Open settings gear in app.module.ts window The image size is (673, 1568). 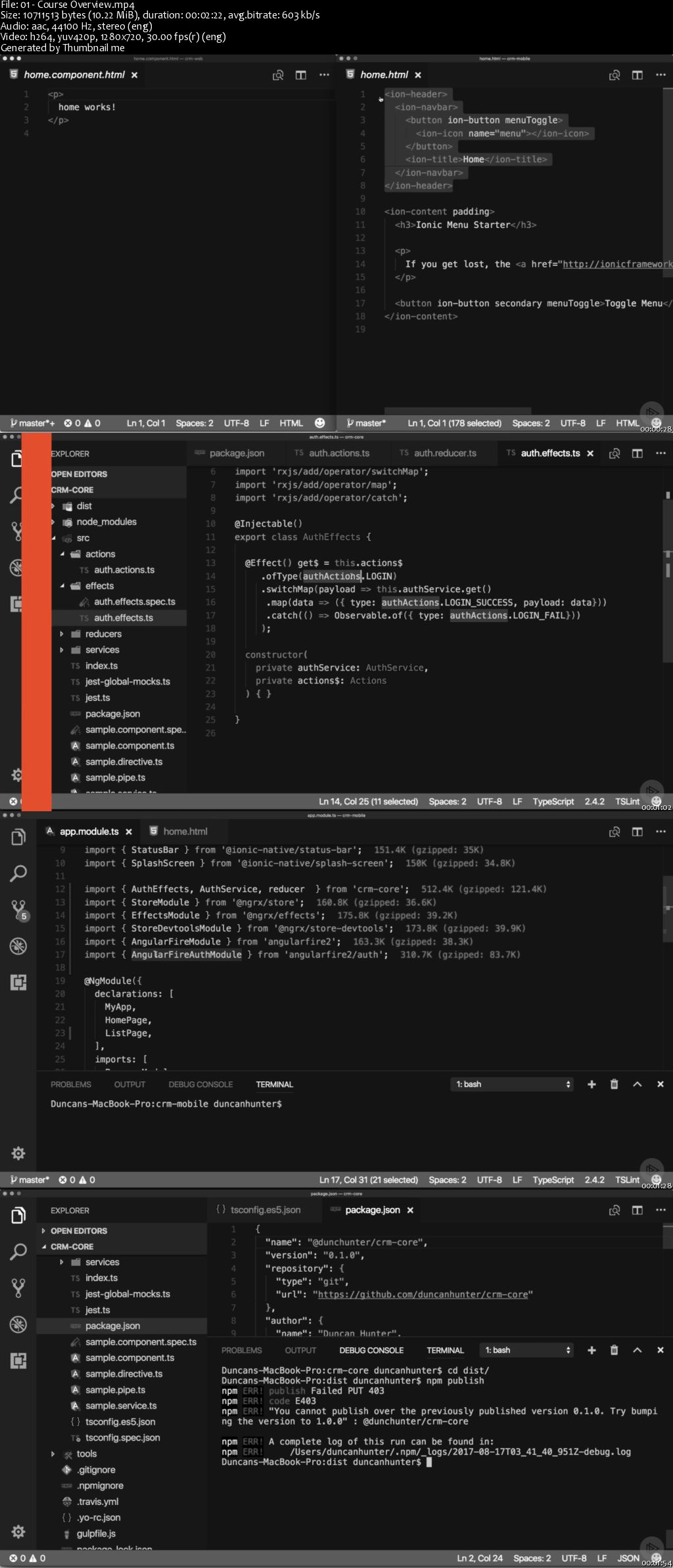click(x=18, y=1153)
